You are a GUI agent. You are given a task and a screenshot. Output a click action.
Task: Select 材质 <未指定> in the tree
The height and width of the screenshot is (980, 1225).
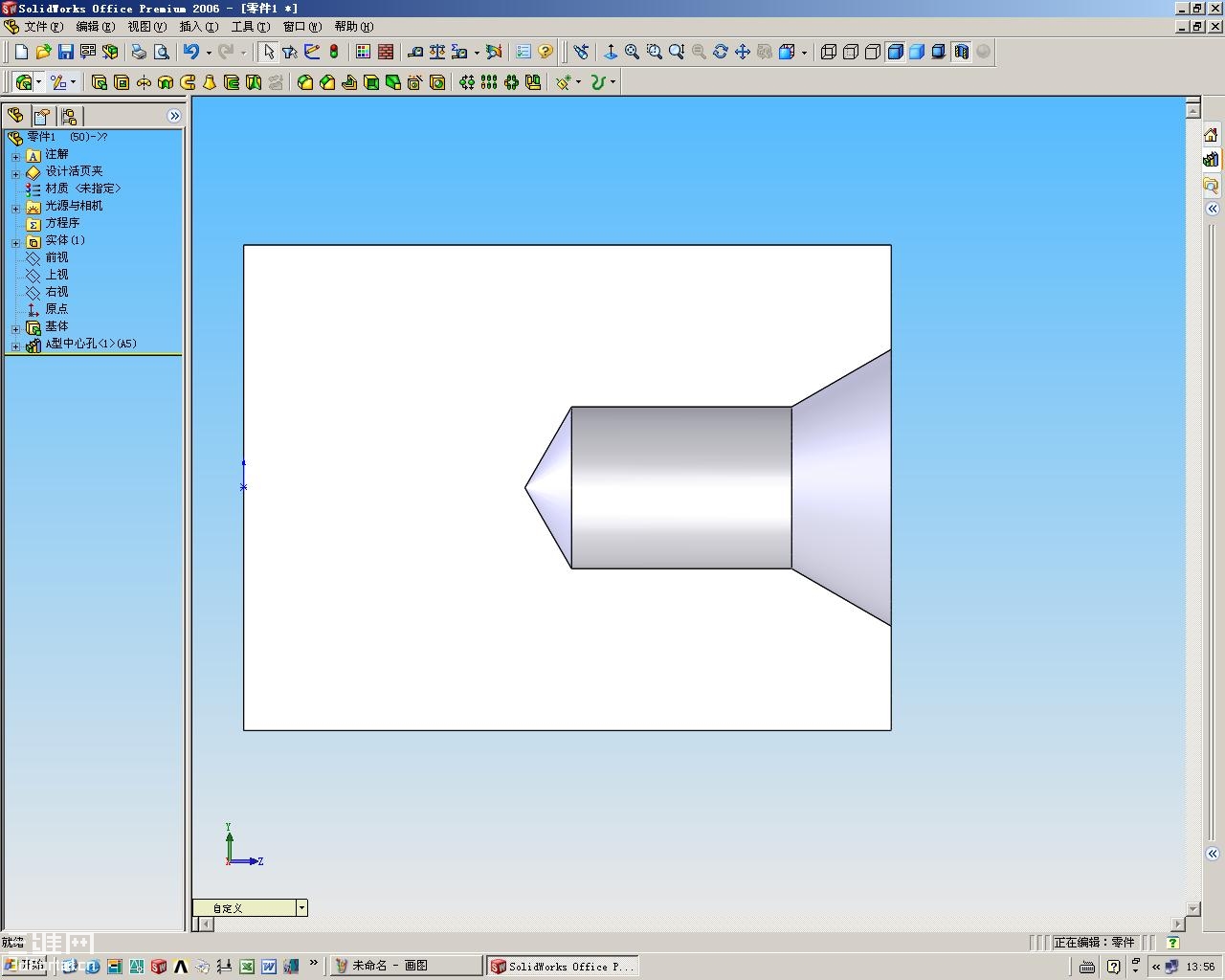click(83, 189)
